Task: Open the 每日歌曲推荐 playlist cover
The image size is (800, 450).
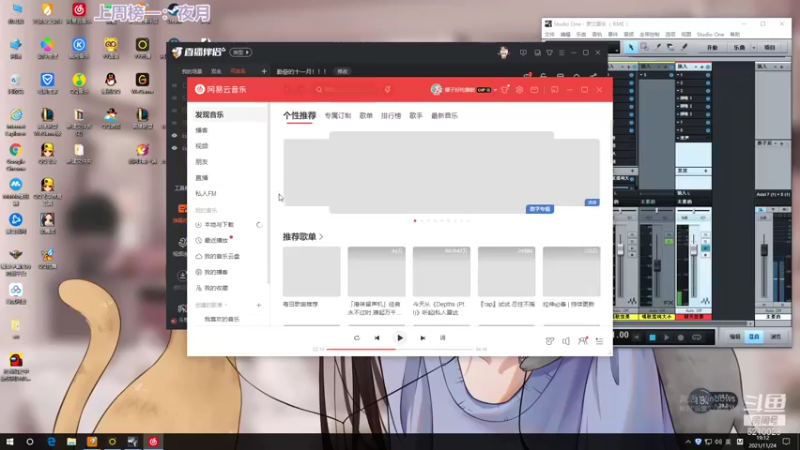Action: pyautogui.click(x=312, y=271)
